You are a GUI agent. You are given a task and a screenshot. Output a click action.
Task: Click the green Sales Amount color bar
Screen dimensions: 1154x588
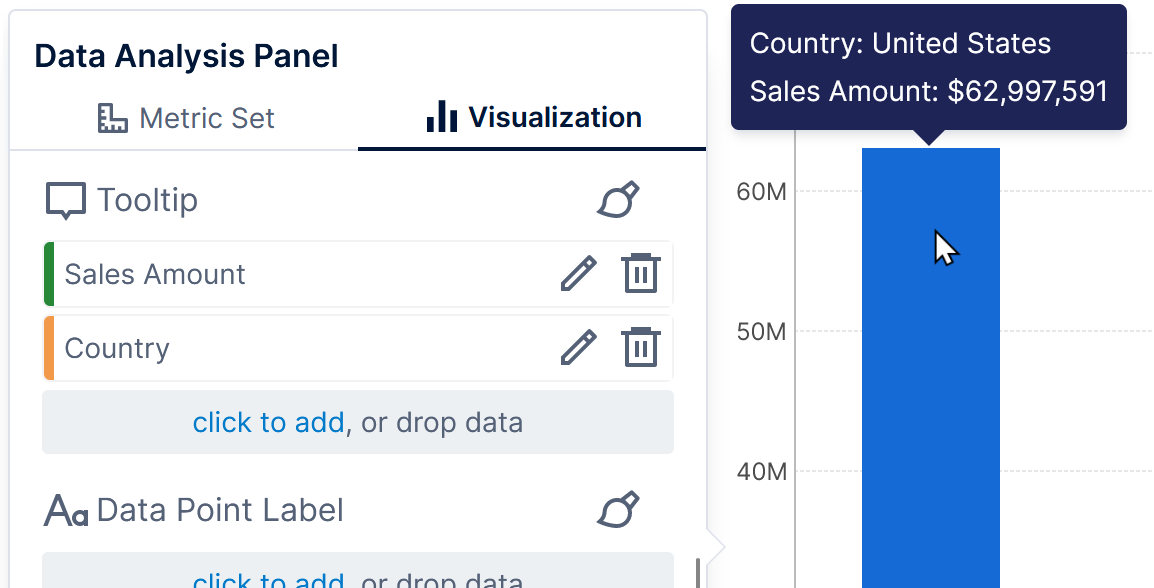click(x=49, y=274)
